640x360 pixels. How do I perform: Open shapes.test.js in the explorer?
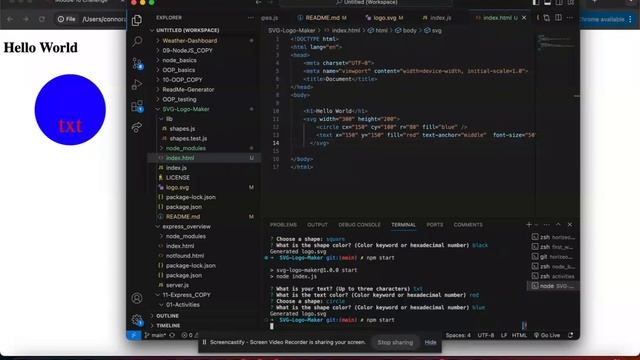(x=188, y=138)
